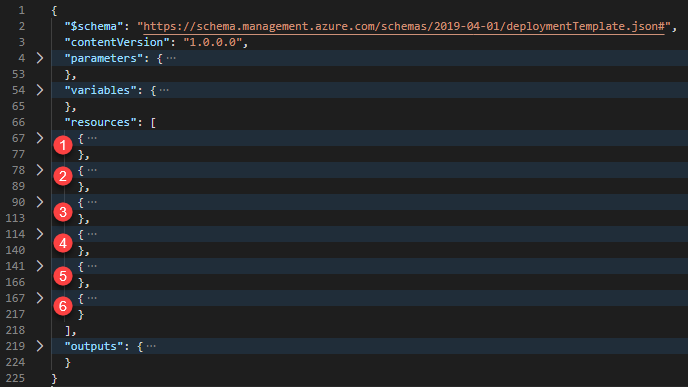Click line number 53 in the gutter
The width and height of the screenshot is (688, 387).
pyautogui.click(x=18, y=74)
